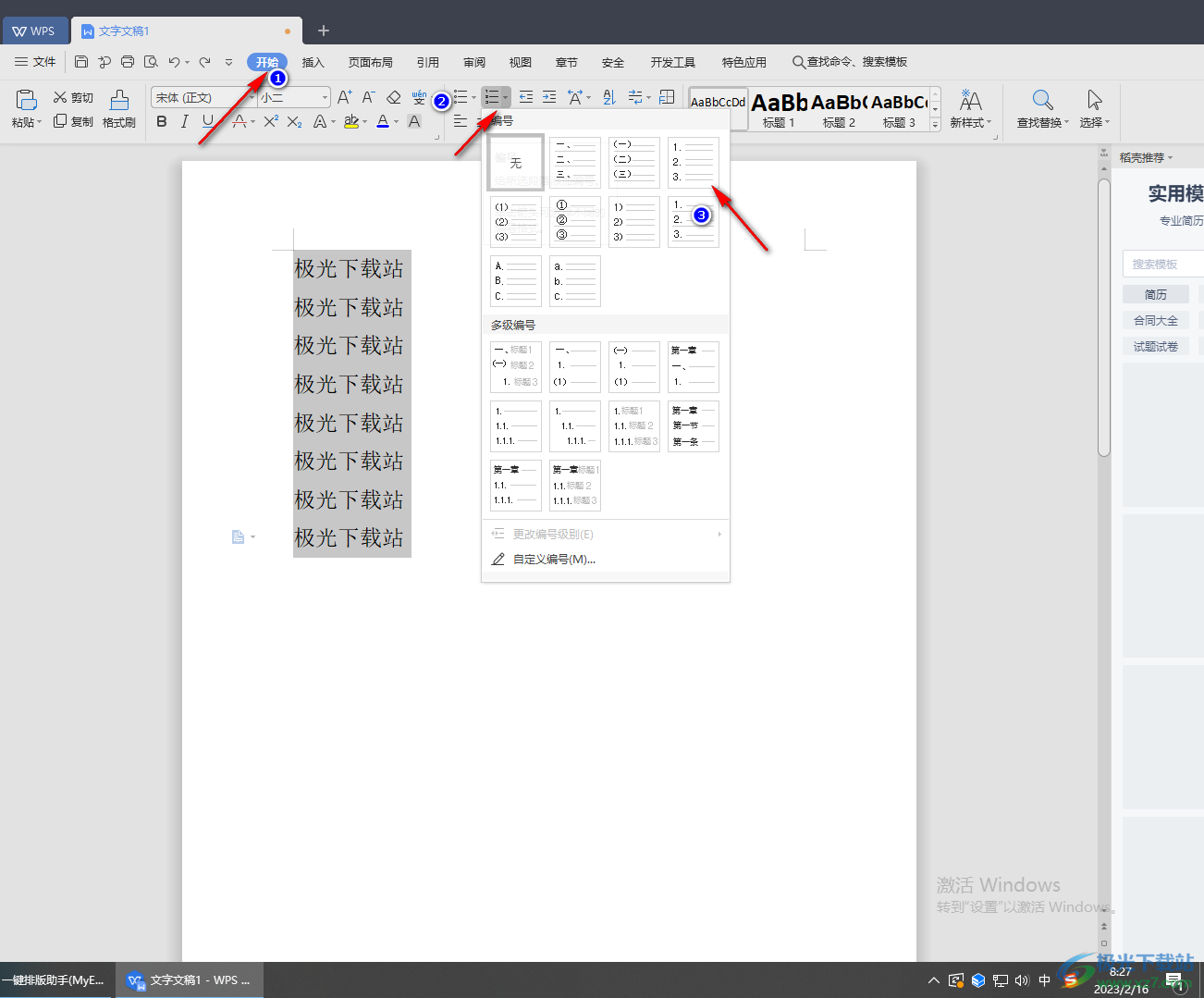The height and width of the screenshot is (998, 1204).
Task: Click the increase indent icon
Action: pos(549,97)
